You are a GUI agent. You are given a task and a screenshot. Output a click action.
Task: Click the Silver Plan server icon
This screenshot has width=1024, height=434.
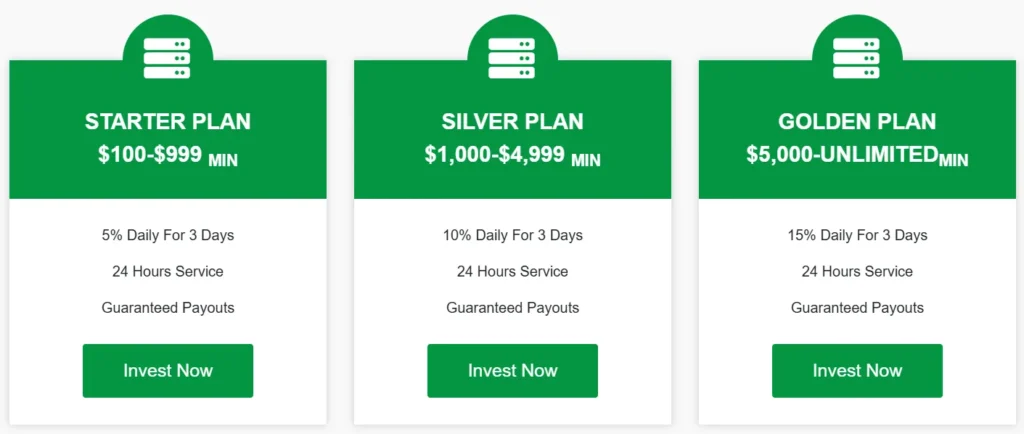512,58
